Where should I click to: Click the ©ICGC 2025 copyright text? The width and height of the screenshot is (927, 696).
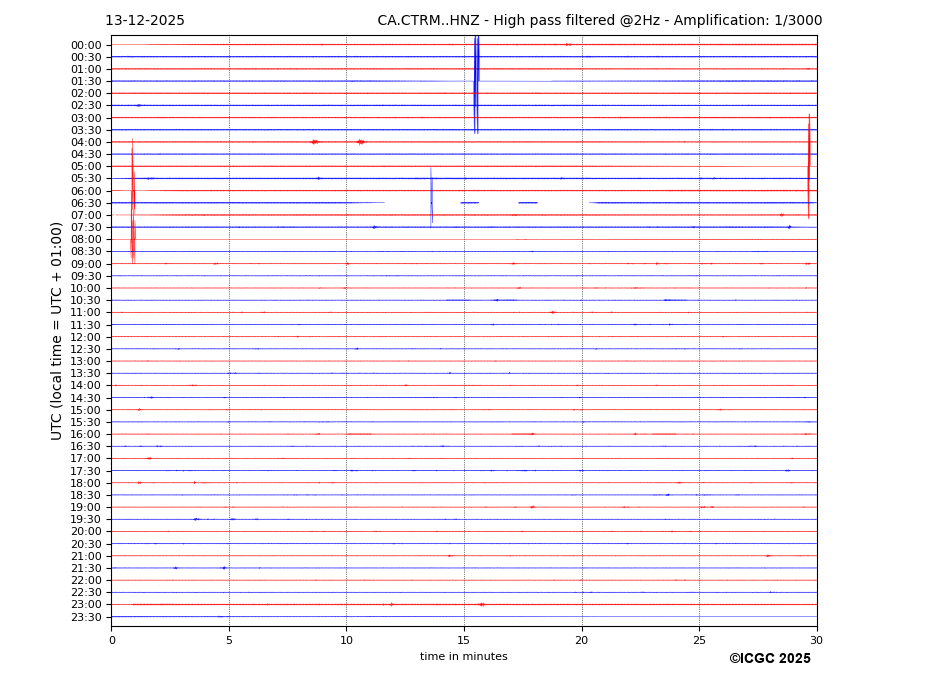[x=769, y=659]
